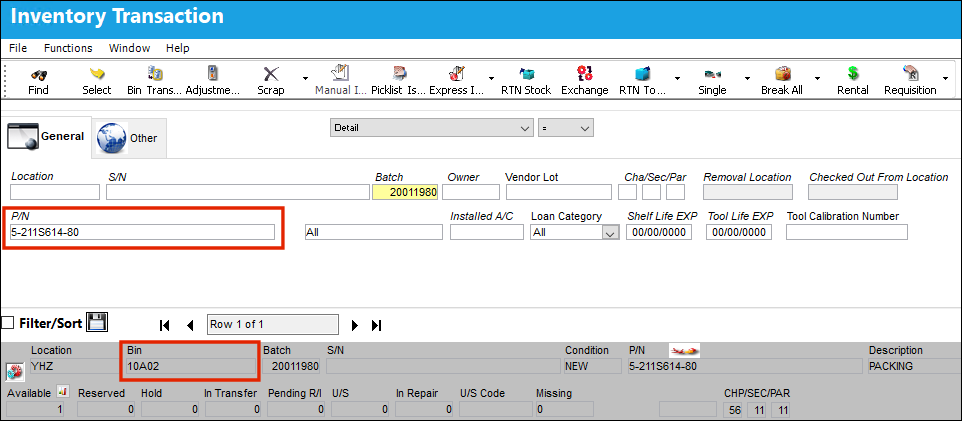Click the CHP value 56
Viewport: 962px width, 421px height.
[733, 409]
